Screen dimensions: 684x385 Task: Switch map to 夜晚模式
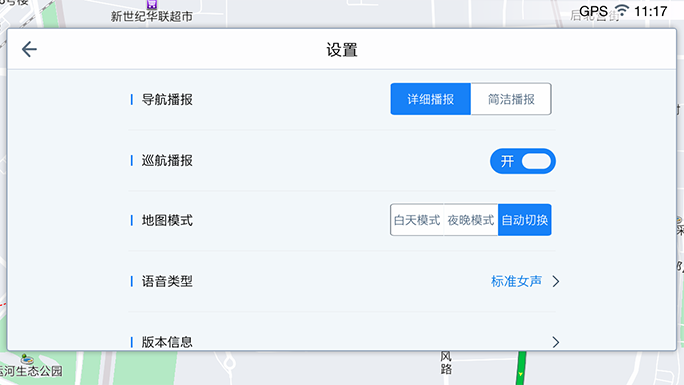(x=471, y=220)
